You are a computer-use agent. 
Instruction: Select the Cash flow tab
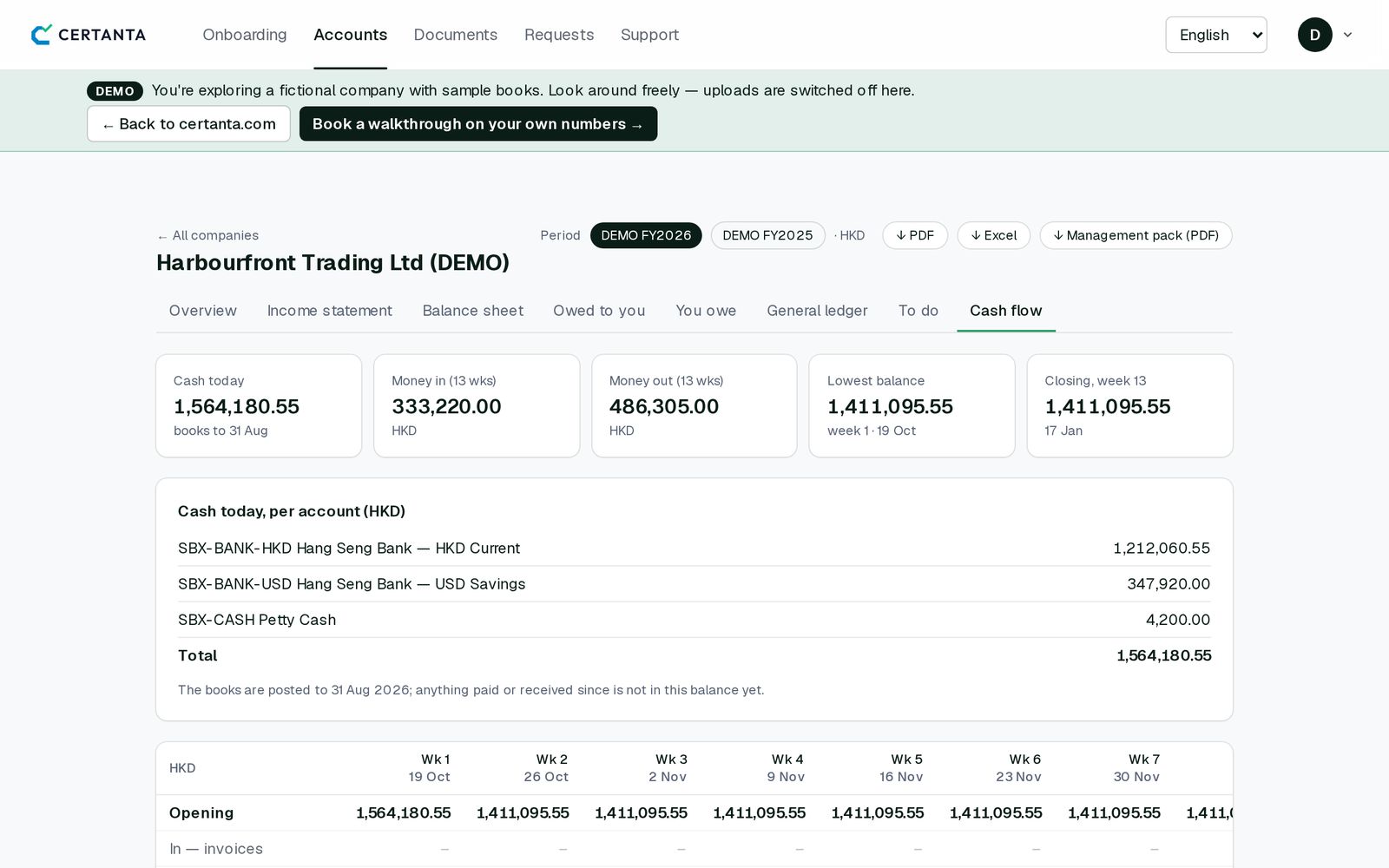tap(1006, 311)
